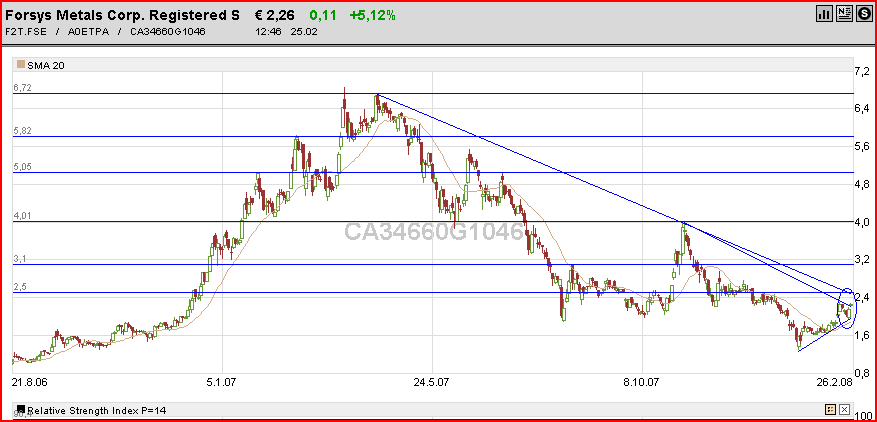Click the 0,8 price axis label
Viewport: 877px width, 422px height.
point(864,373)
